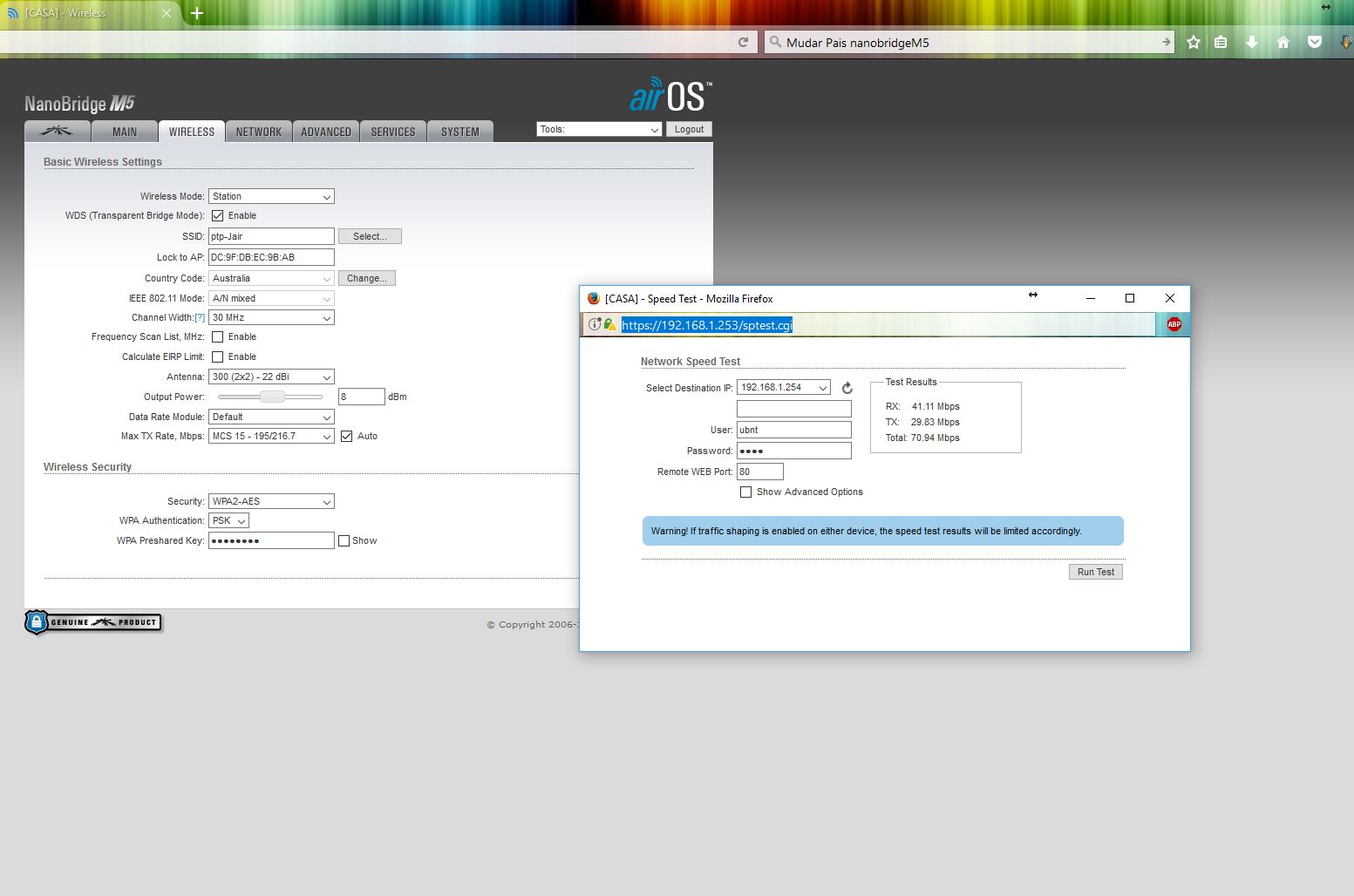Check Show for the WPA Preshared Key
1354x896 pixels.
(x=344, y=540)
